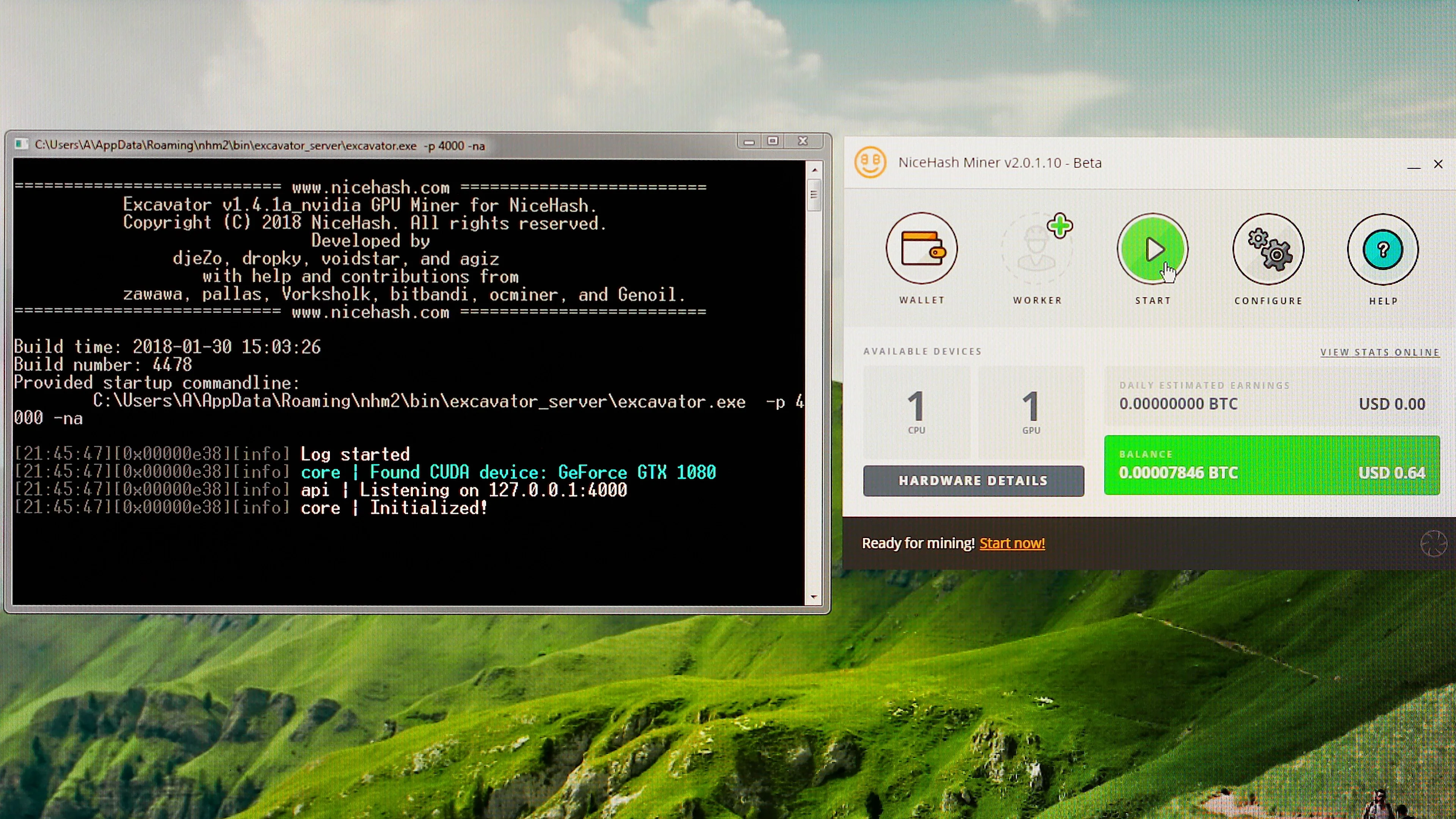Click the 'Build time: 2018-01-30 15:03:26' text
Viewport: 1456px width, 819px height.
point(167,347)
